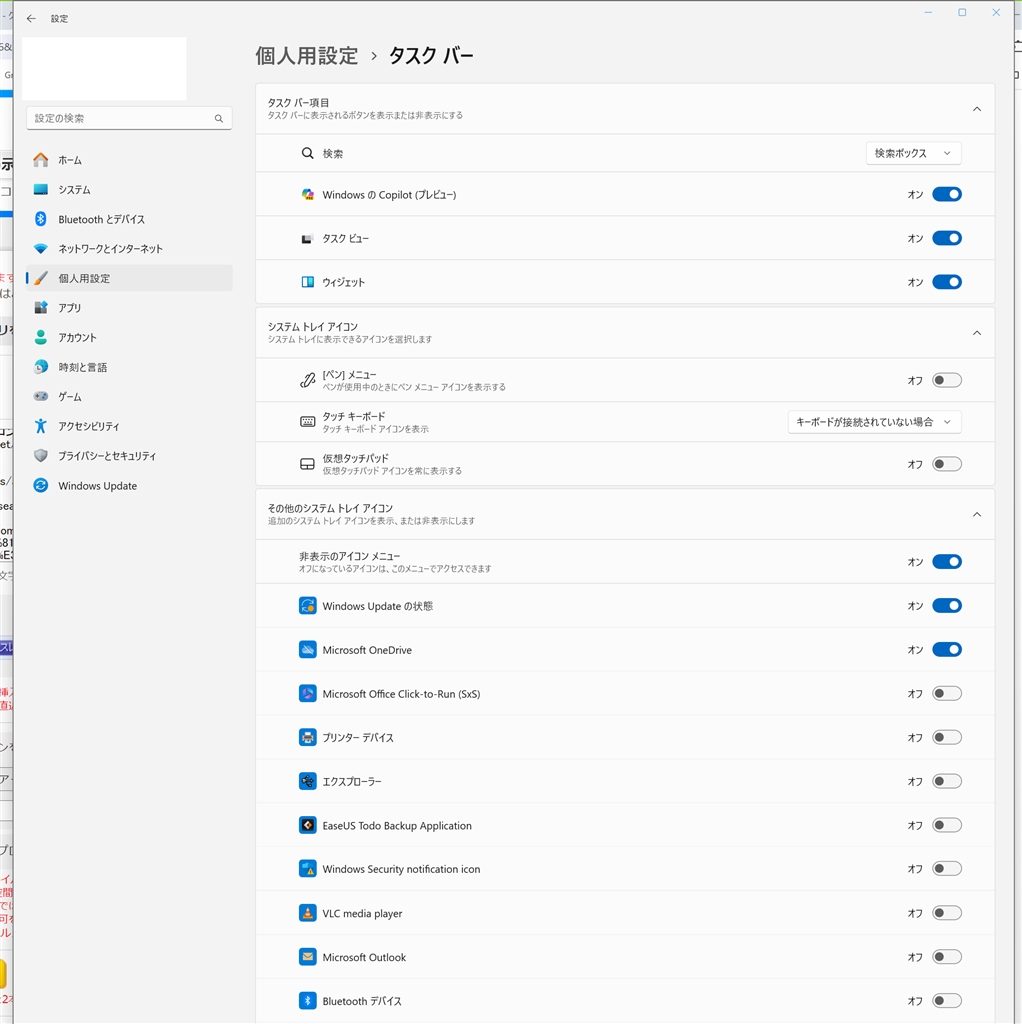Click the touch keyboard icon
The height and width of the screenshot is (1024, 1022).
pos(308,422)
